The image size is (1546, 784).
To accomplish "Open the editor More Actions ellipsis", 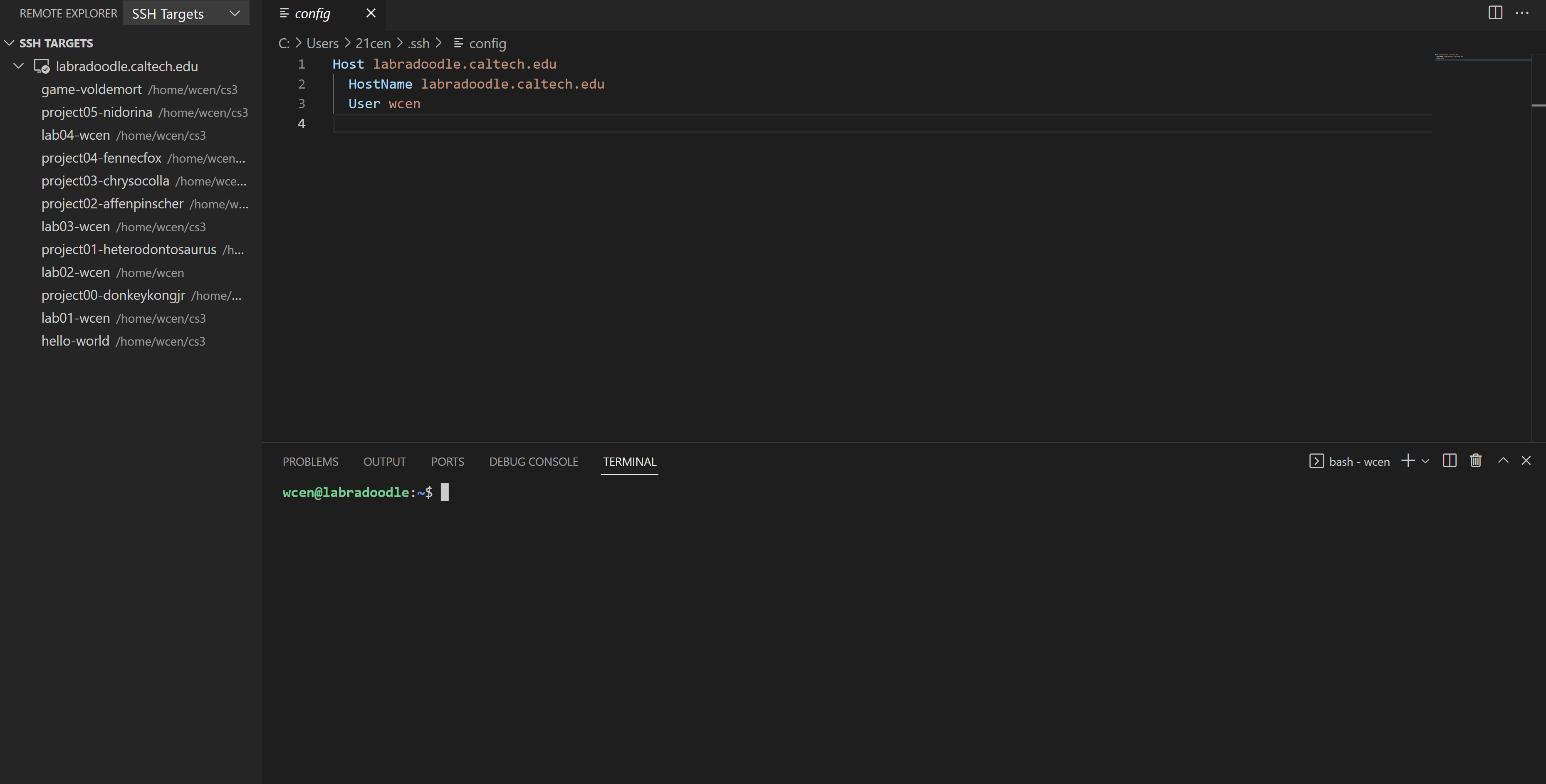I will pyautogui.click(x=1522, y=12).
